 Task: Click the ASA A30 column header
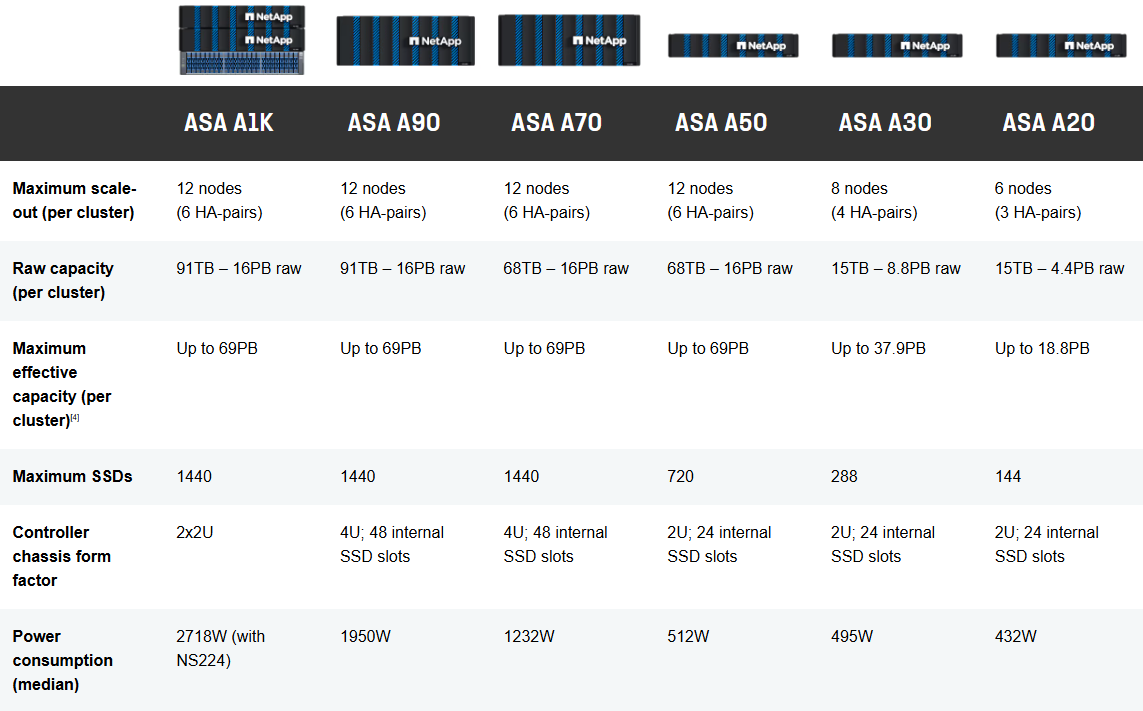884,123
